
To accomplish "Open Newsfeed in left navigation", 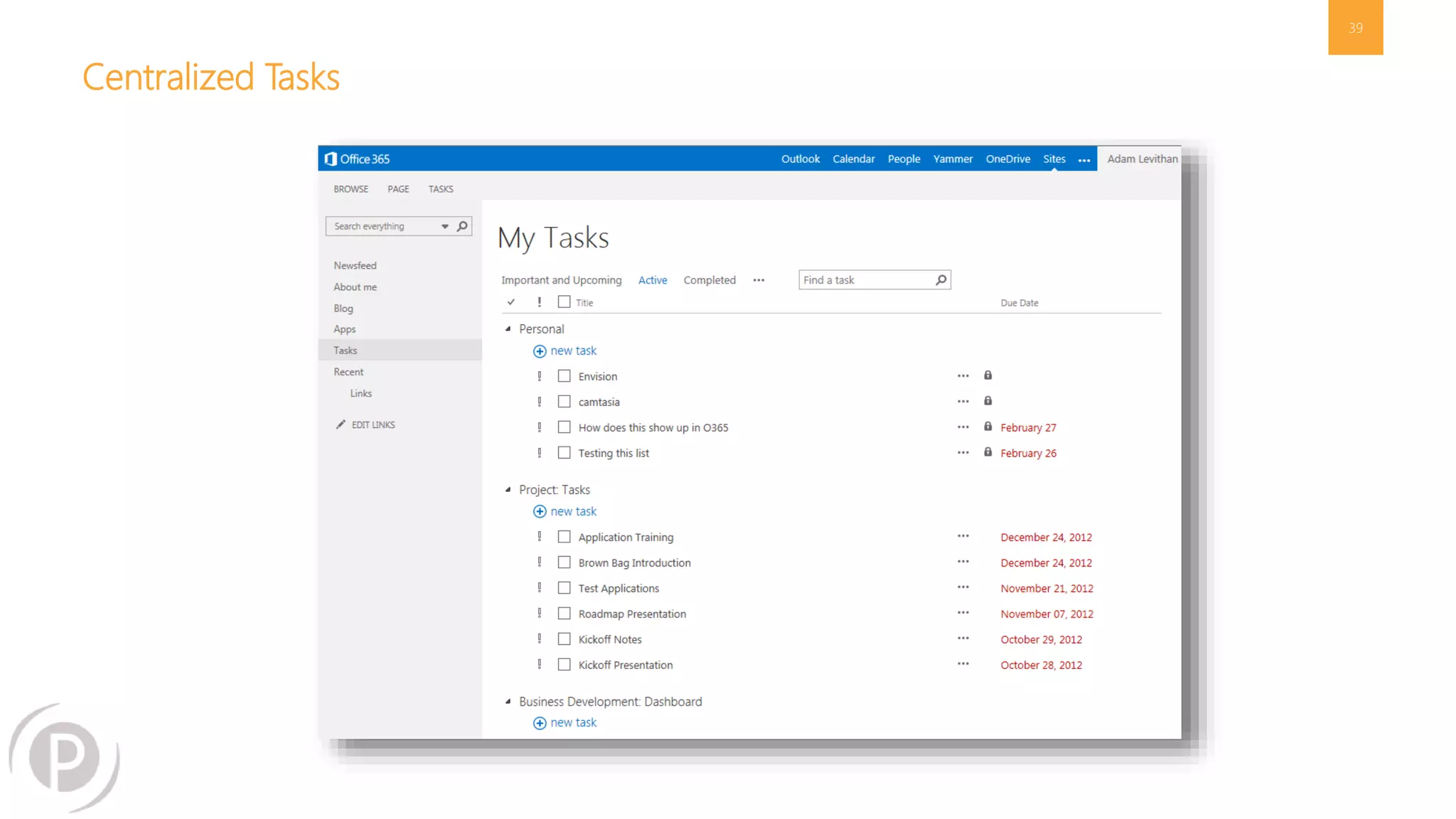I will (x=355, y=265).
